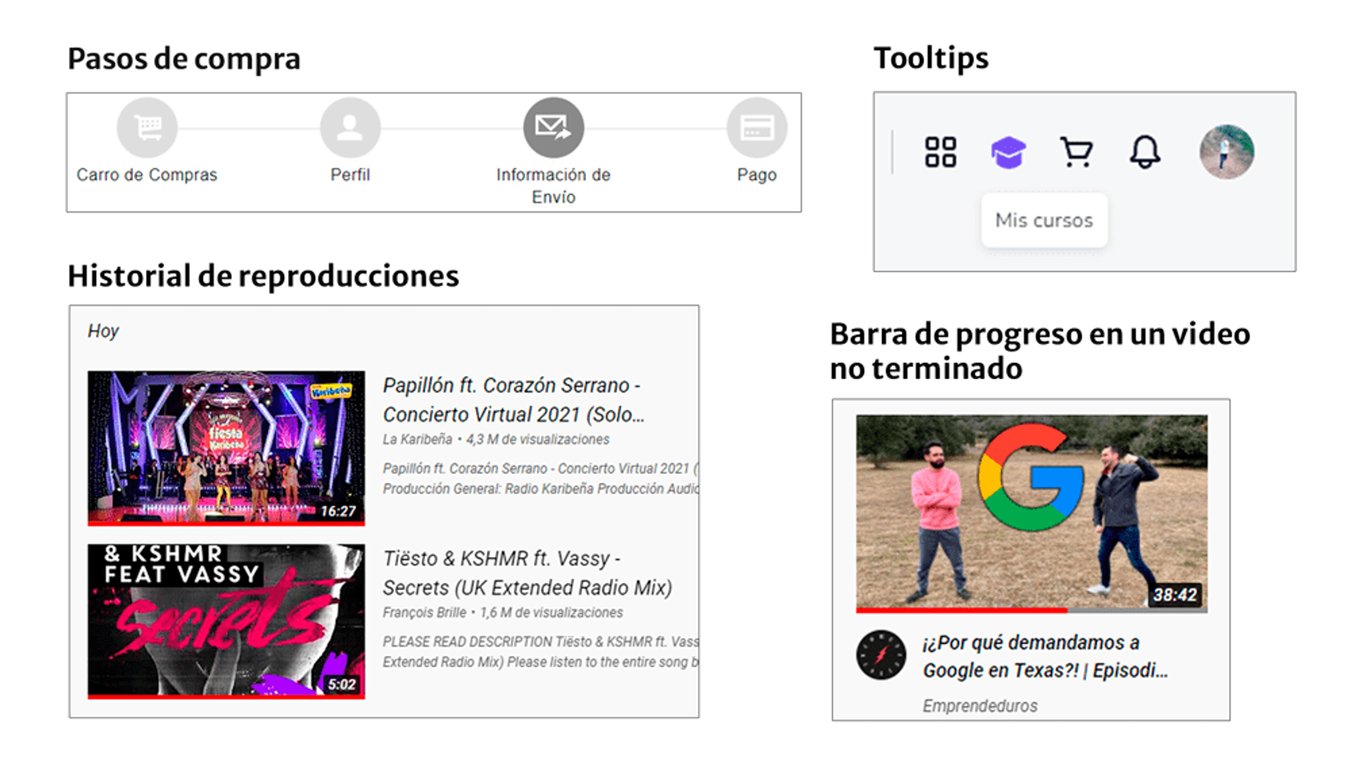
Task: Click the purple graduation cap icon
Action: tap(1008, 153)
